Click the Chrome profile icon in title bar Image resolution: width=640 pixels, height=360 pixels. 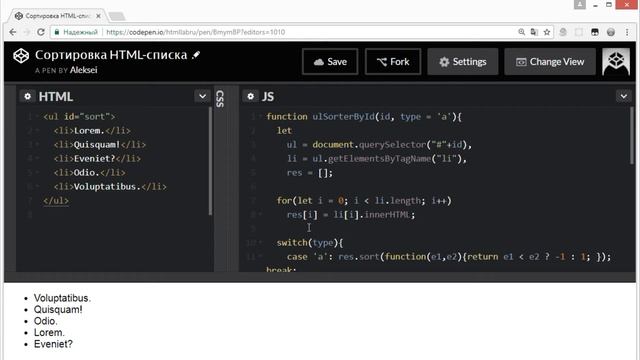point(580,4)
